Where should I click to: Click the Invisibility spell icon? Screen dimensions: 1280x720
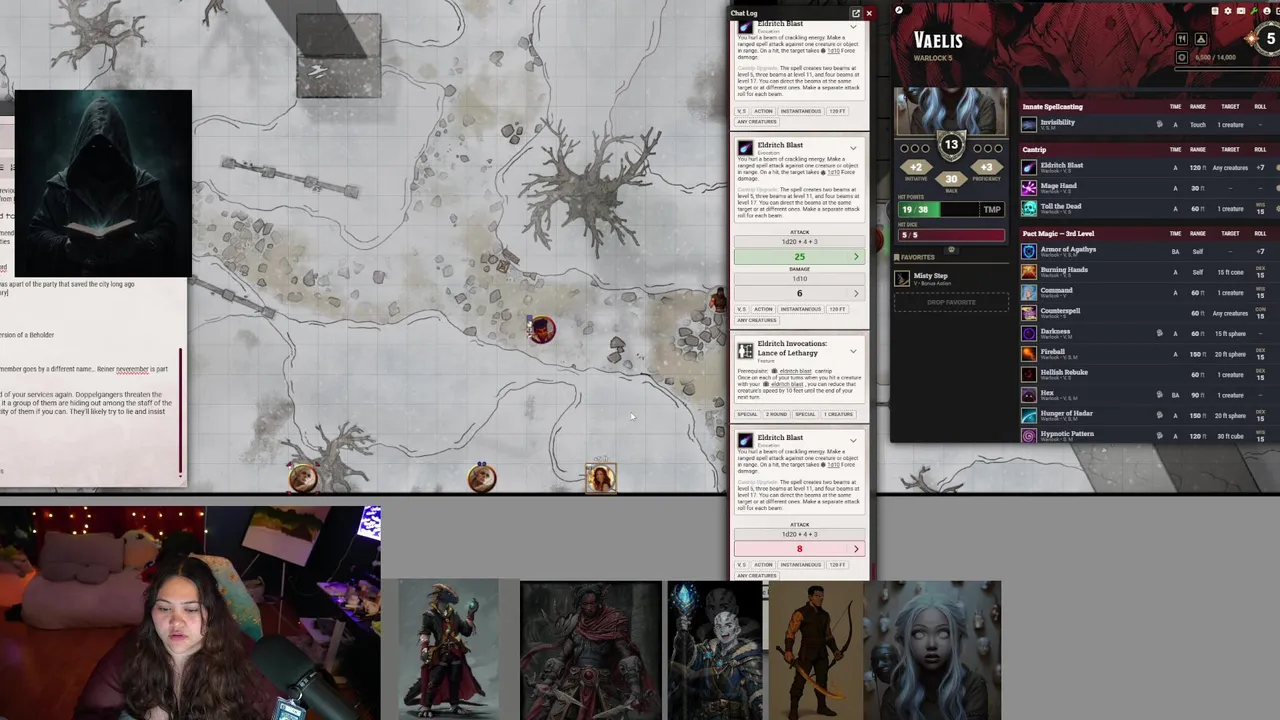(1029, 125)
